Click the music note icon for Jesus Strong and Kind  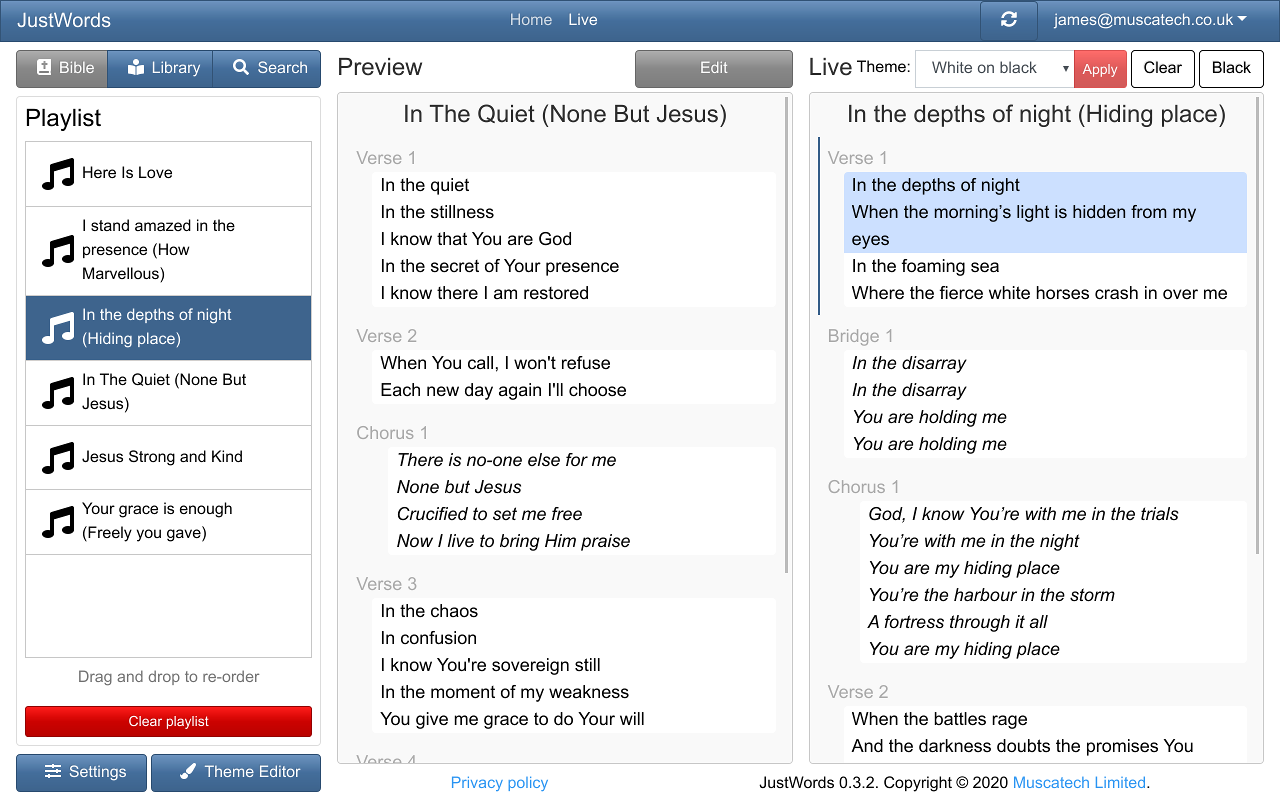coord(59,457)
